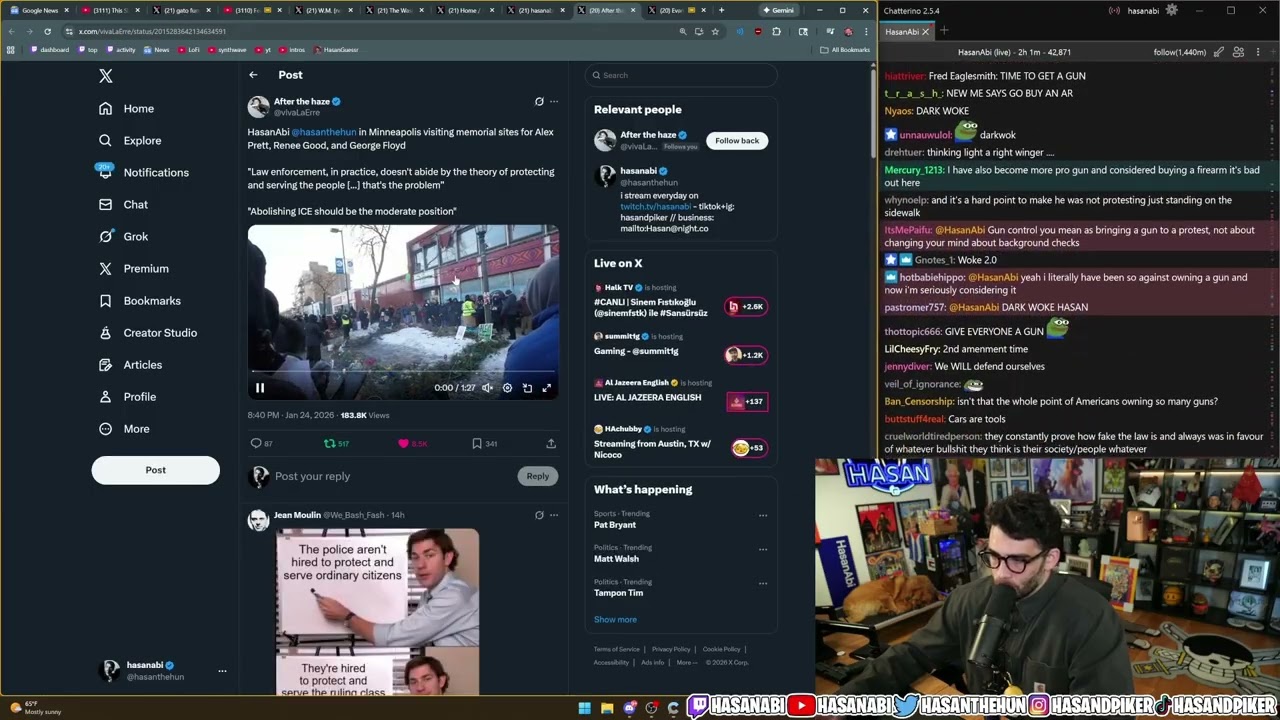Unlike the After the haze post

click(x=404, y=443)
